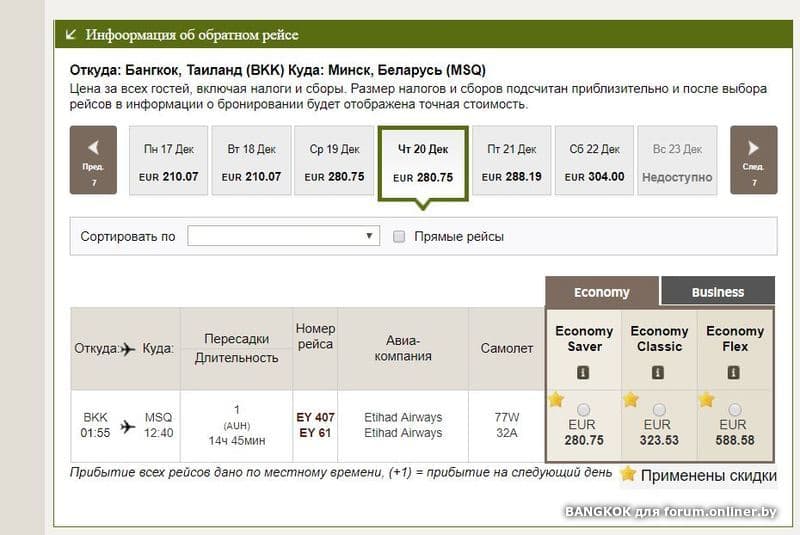
Task: Enable the Прямые рейсы checkbox
Action: 399,237
